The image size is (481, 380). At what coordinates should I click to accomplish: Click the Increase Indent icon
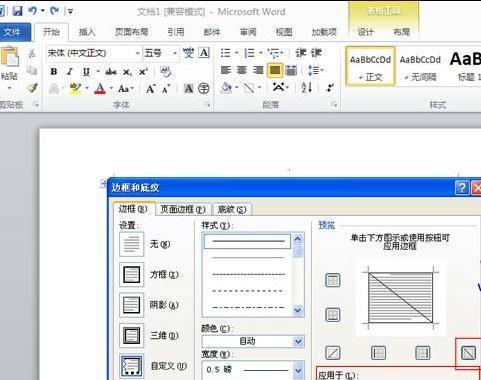coord(316,53)
